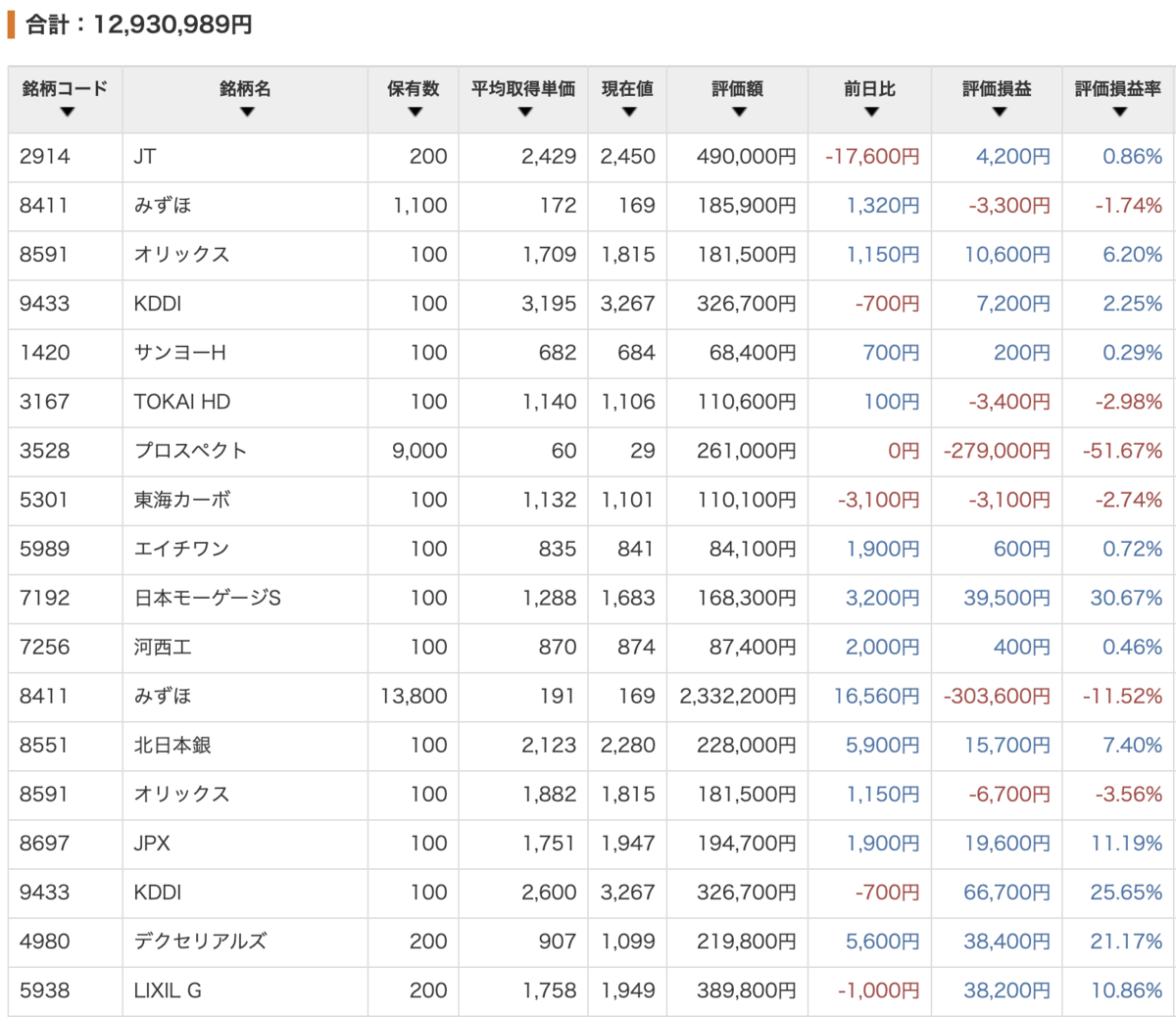Sort by 評価額 column arrow
This screenshot has height=1017, width=1176.
pos(739,112)
